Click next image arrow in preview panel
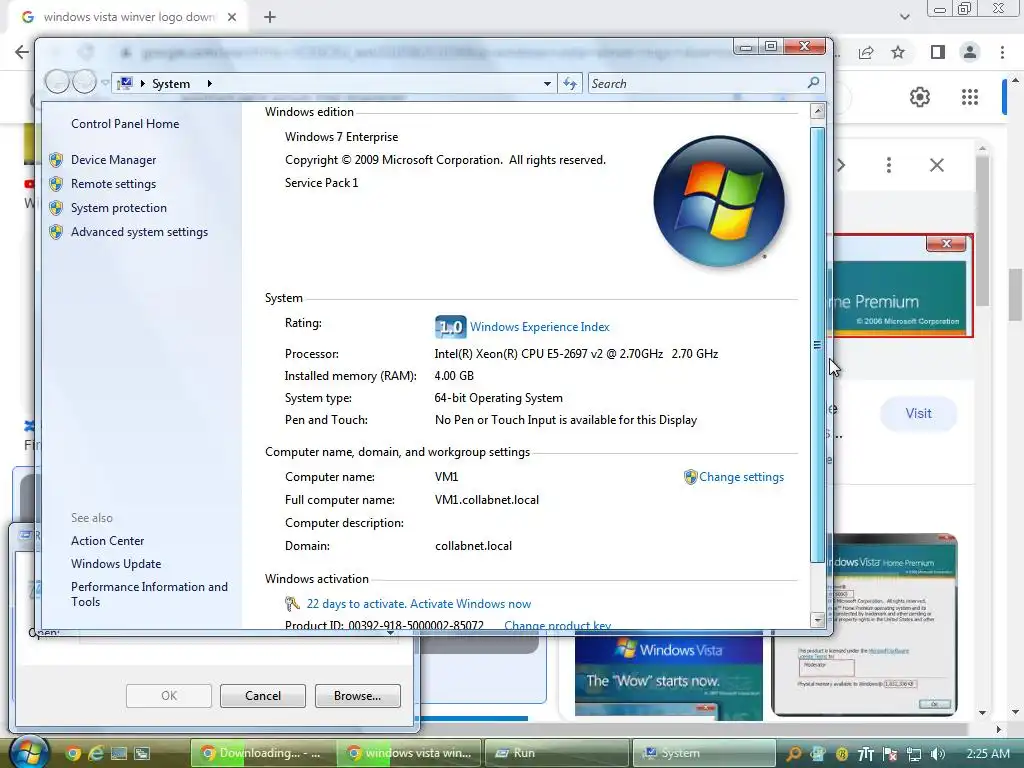Screen dimensions: 1024x768 [842, 165]
